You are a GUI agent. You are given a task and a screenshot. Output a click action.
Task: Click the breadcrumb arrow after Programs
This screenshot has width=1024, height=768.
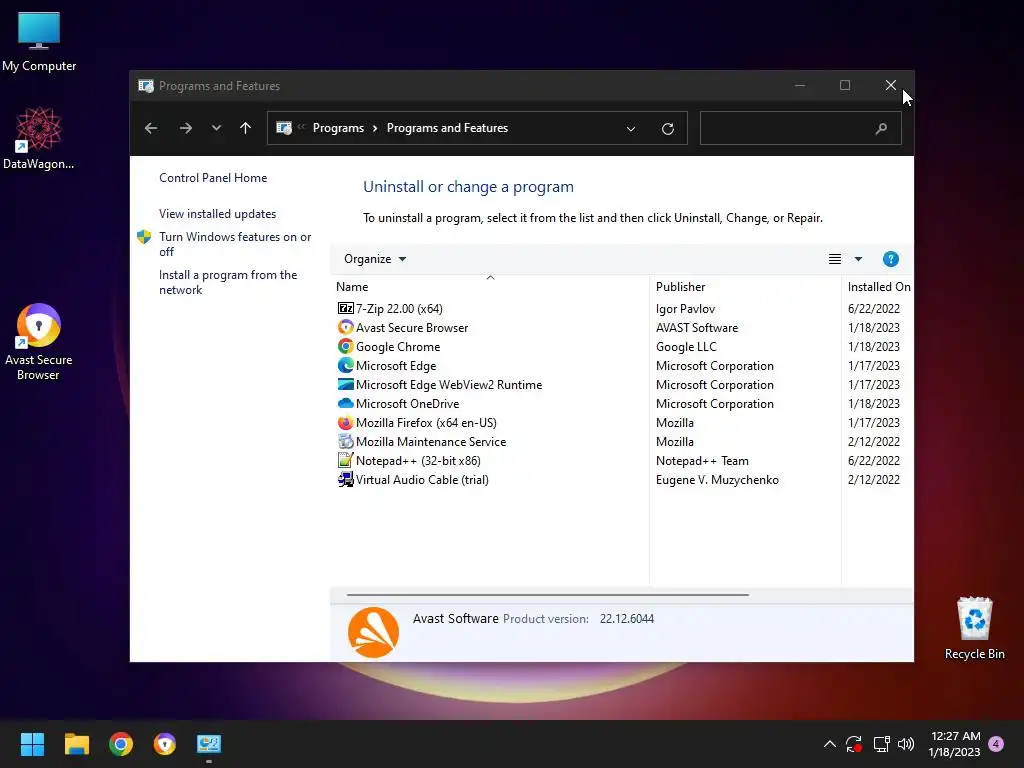375,128
